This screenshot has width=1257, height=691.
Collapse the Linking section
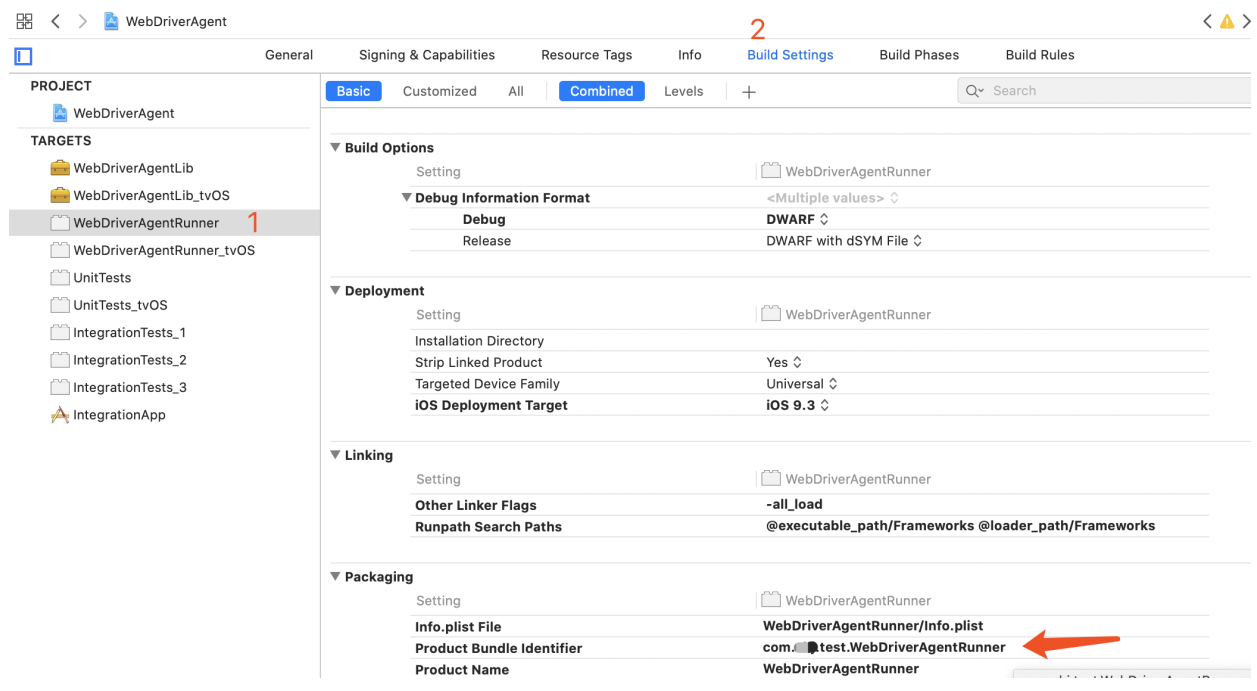click(336, 455)
